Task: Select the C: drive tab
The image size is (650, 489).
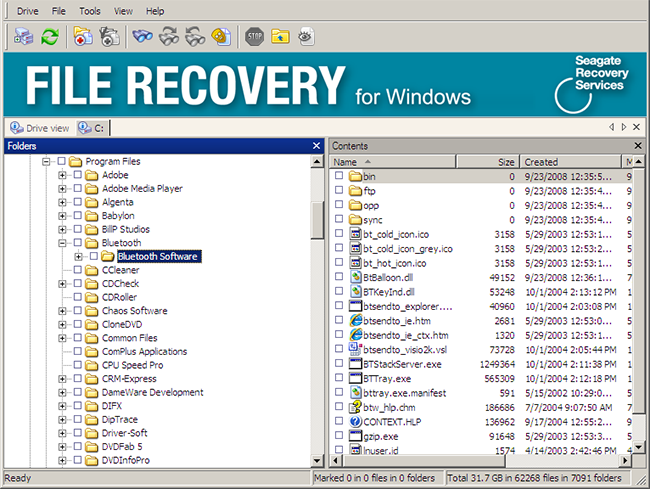Action: 92,128
